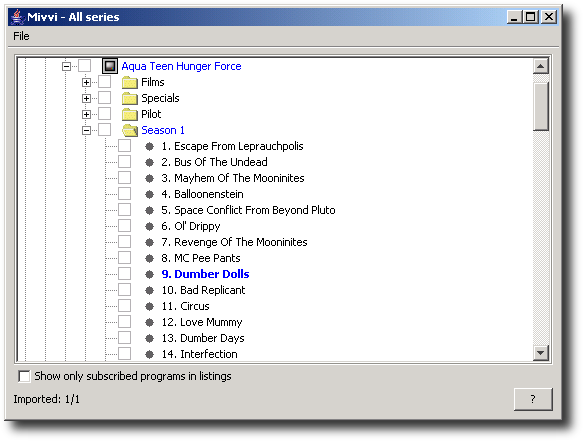
Task: Click the Pilot folder icon
Action: 130,114
